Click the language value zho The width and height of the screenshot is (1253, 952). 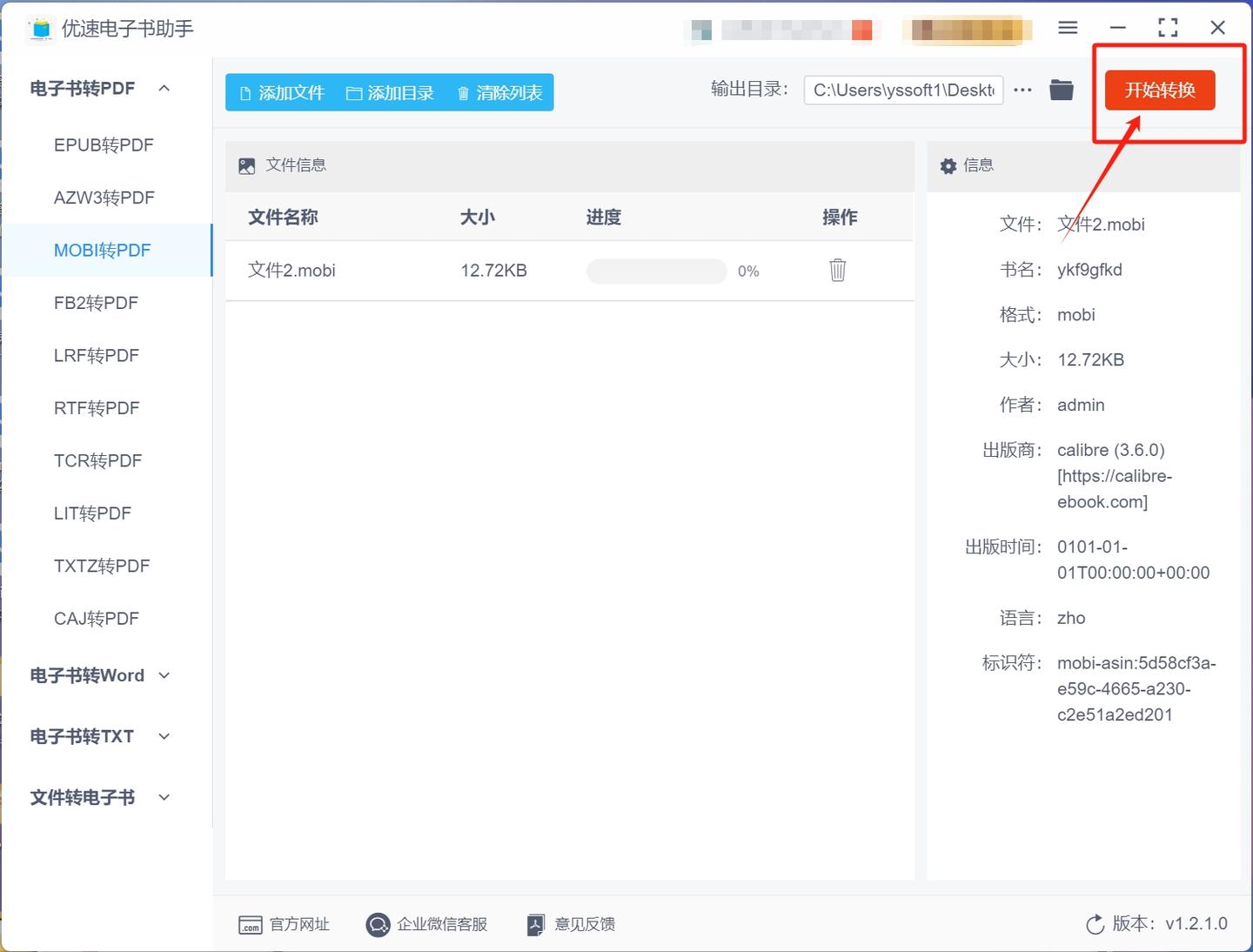tap(1071, 618)
